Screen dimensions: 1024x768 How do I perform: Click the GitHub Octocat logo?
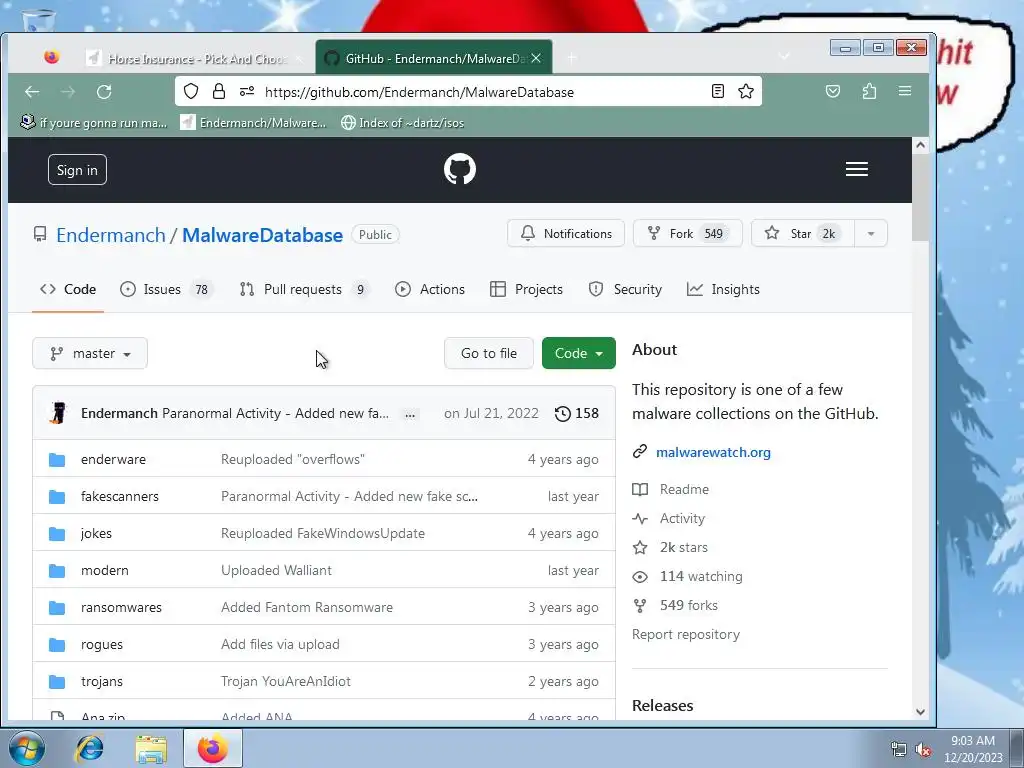click(x=460, y=169)
